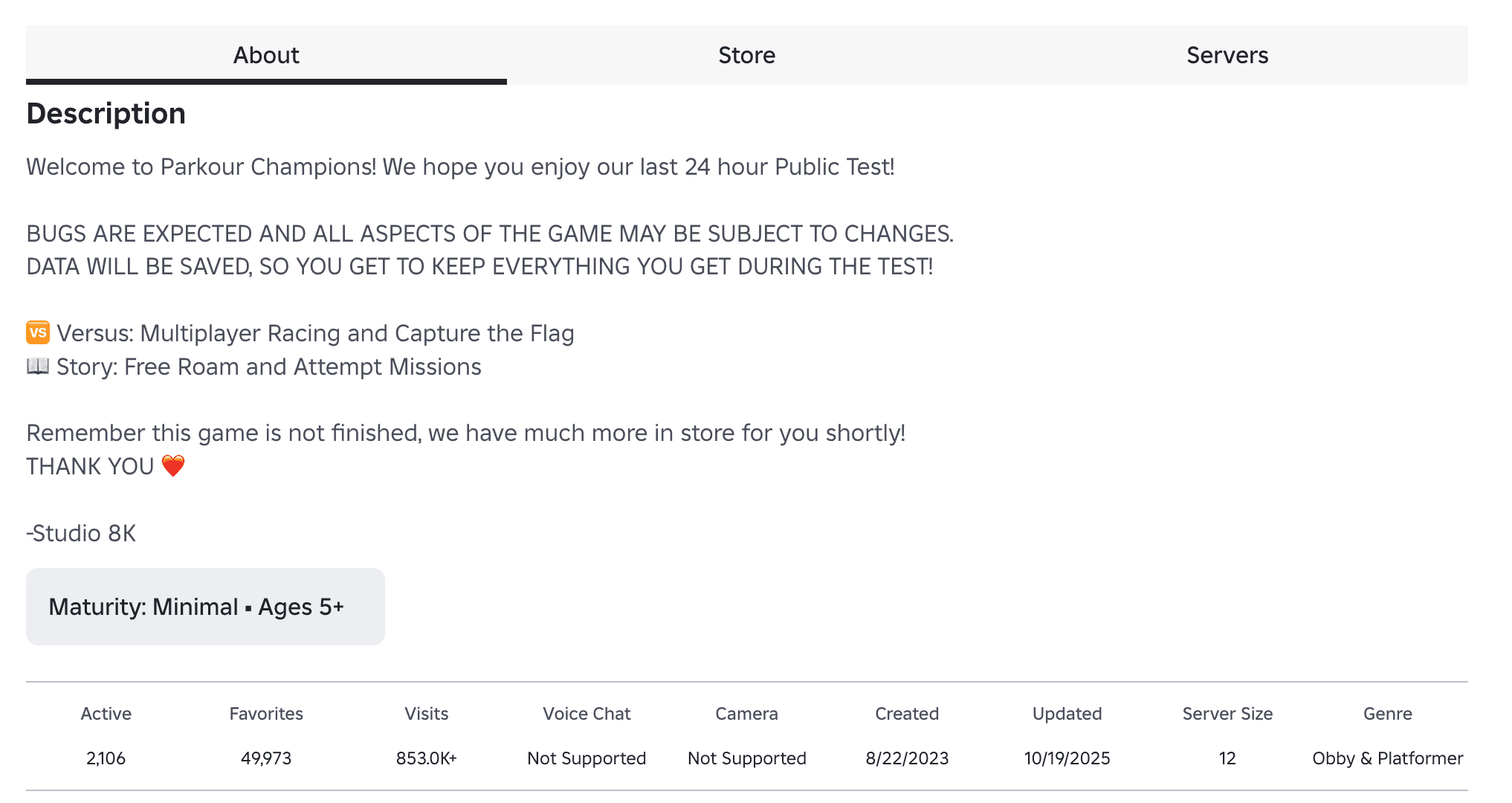This screenshot has width=1512, height=803.
Task: Click the Active player count 2,106
Action: tap(105, 758)
